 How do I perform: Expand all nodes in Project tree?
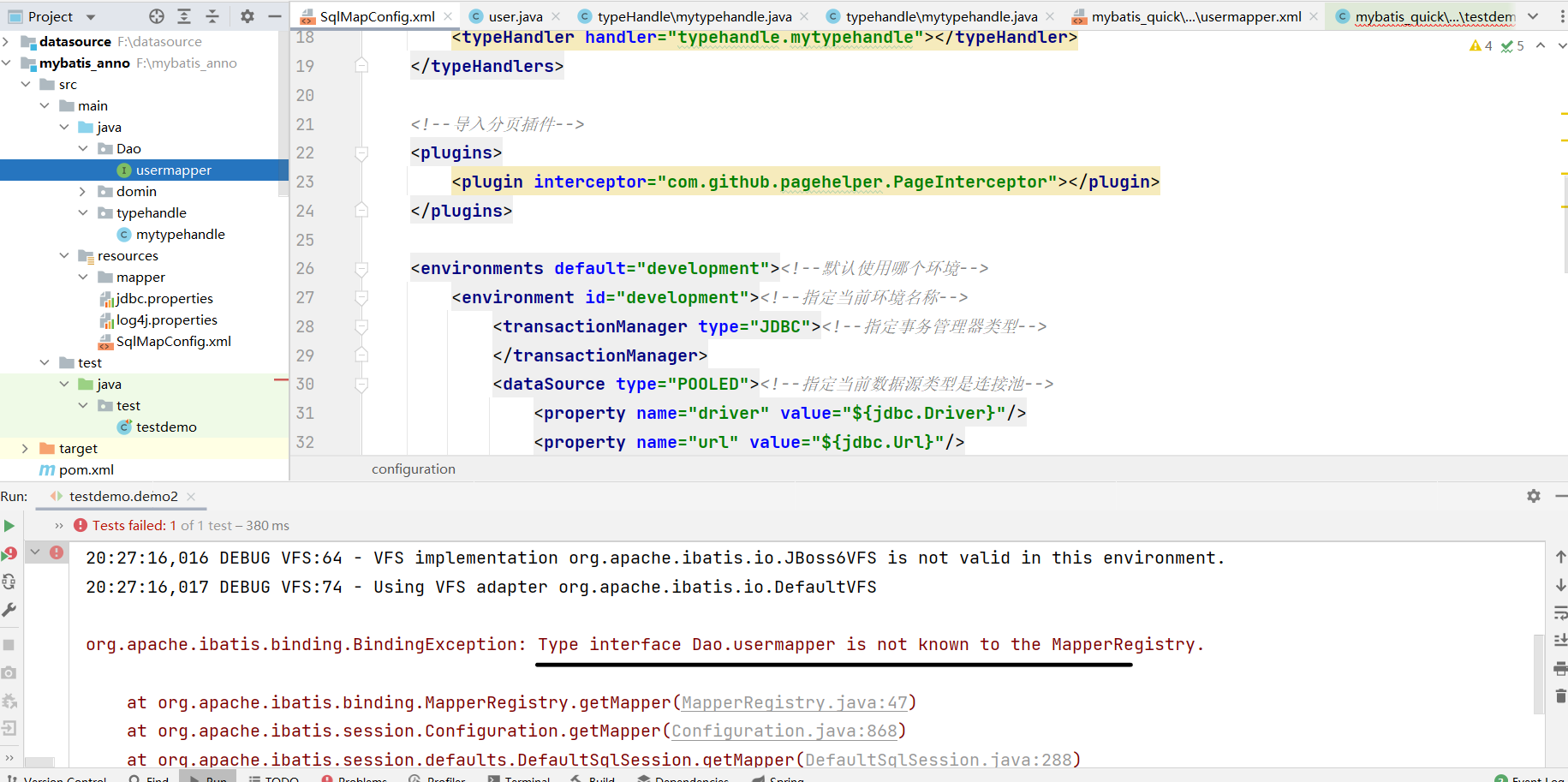(x=184, y=16)
